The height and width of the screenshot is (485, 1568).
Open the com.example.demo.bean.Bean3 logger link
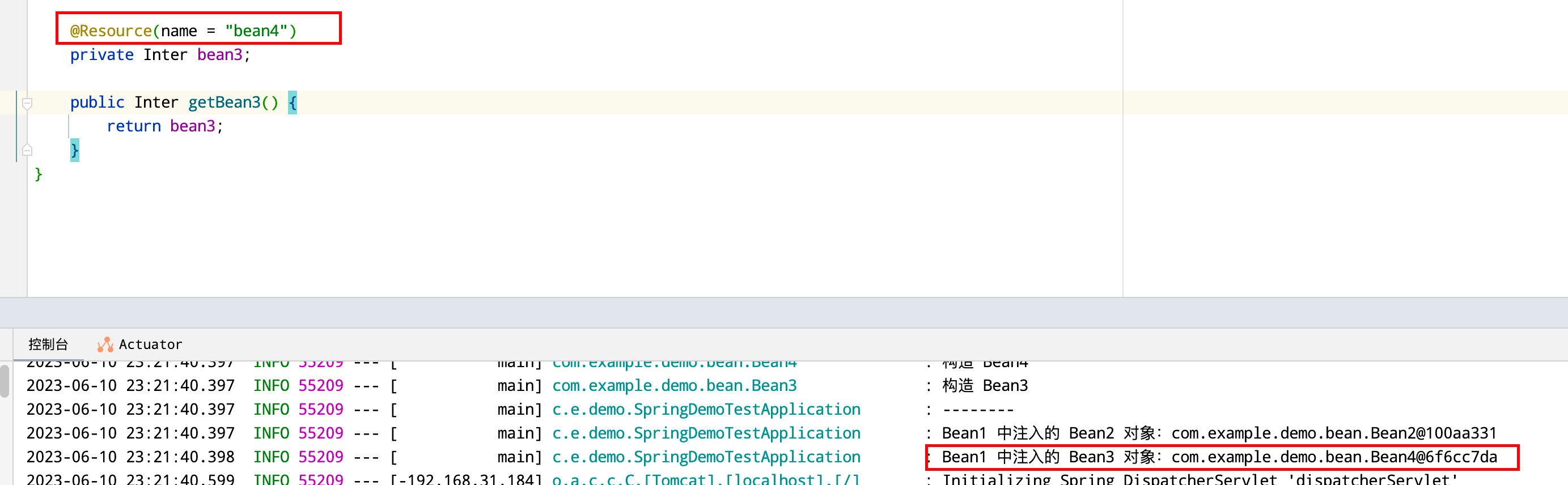675,385
